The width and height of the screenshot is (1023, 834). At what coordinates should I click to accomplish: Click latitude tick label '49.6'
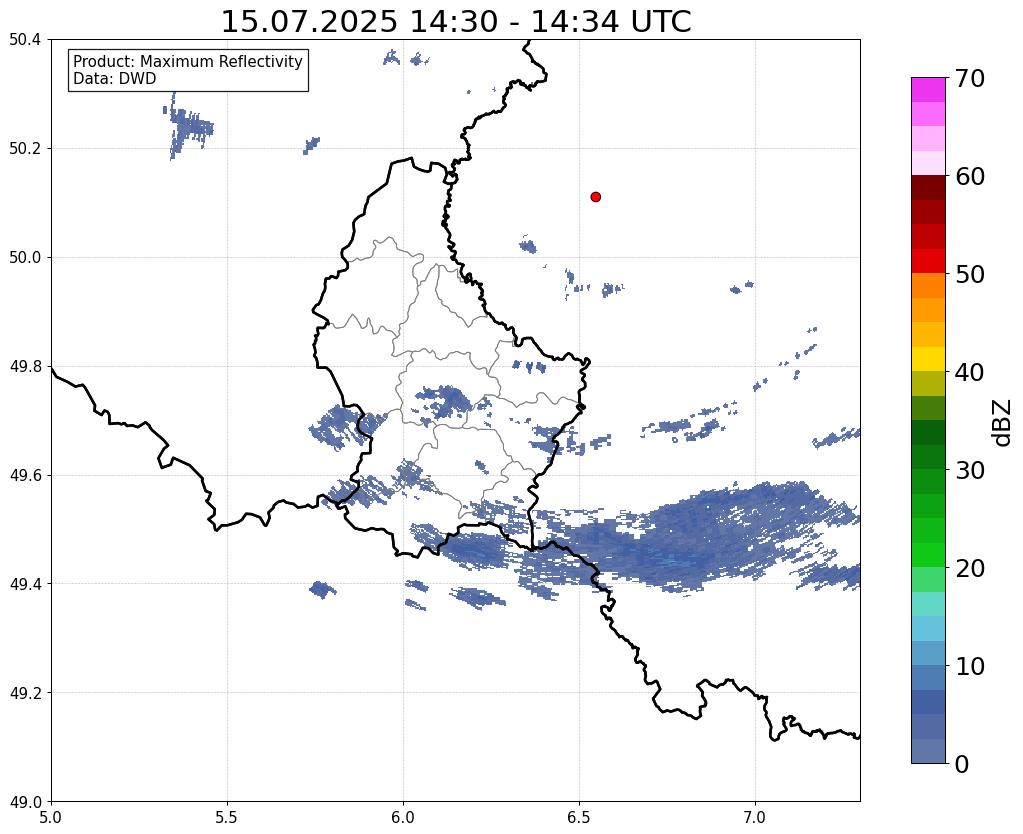pos(25,476)
